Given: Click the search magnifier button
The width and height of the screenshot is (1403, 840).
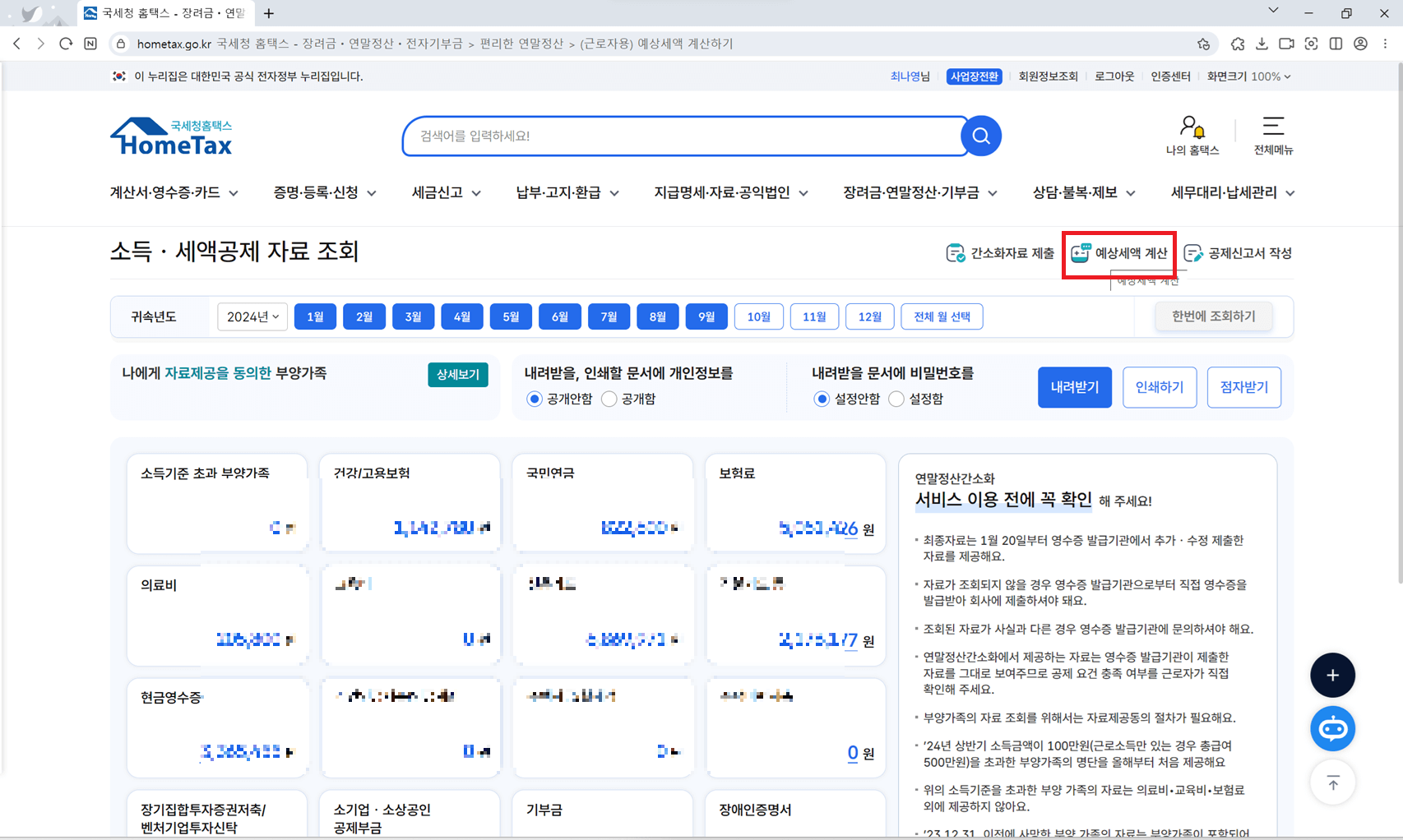Looking at the screenshot, I should coord(980,136).
